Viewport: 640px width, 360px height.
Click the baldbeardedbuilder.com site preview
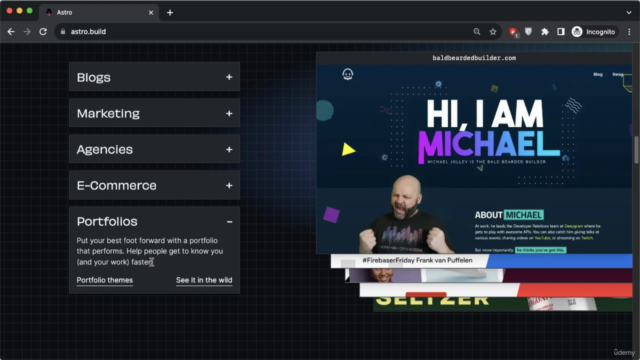474,153
